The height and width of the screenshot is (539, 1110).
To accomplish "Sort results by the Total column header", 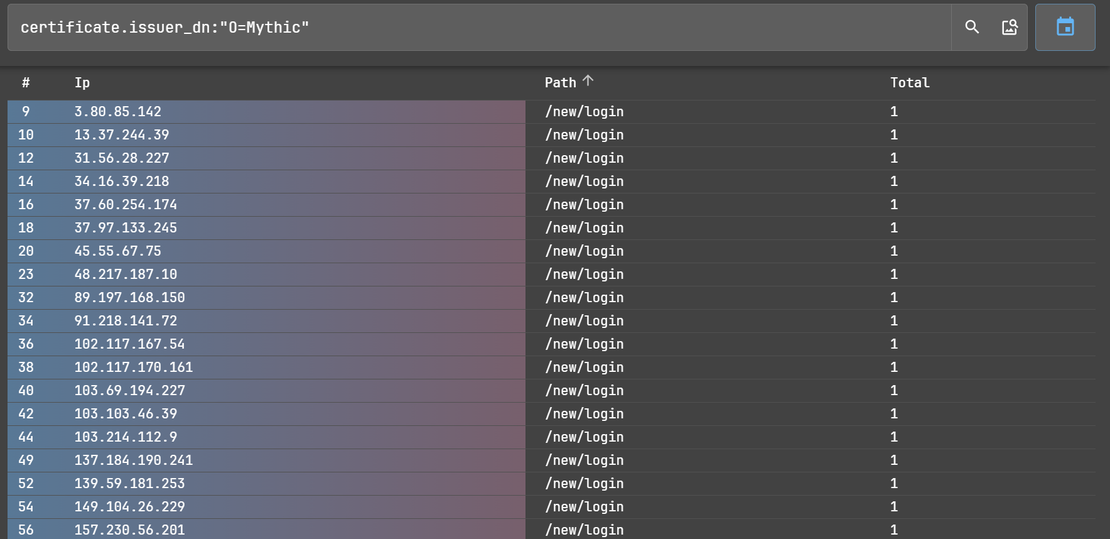I will pyautogui.click(x=909, y=83).
